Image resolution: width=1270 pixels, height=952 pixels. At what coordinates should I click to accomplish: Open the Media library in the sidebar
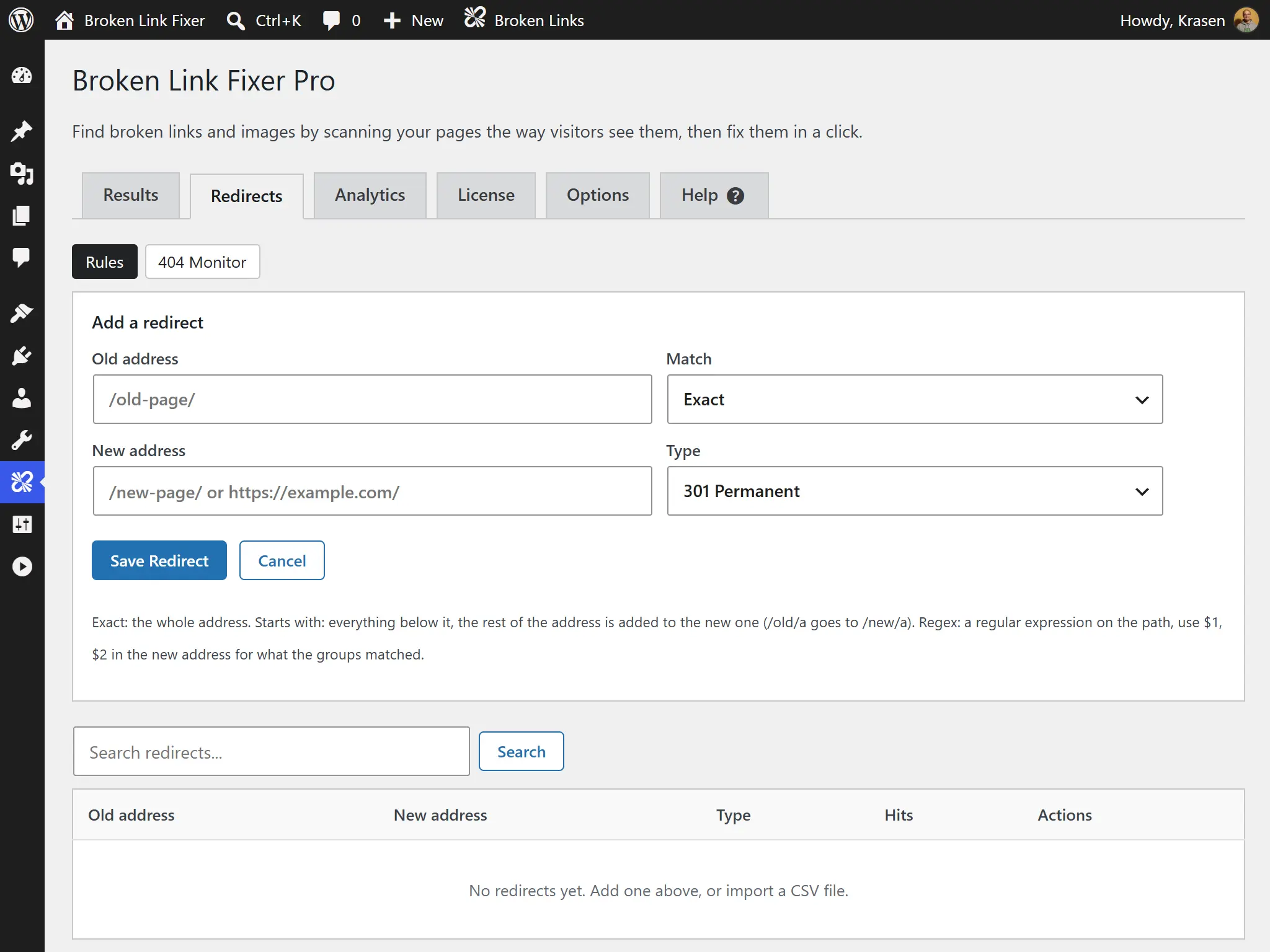[22, 174]
